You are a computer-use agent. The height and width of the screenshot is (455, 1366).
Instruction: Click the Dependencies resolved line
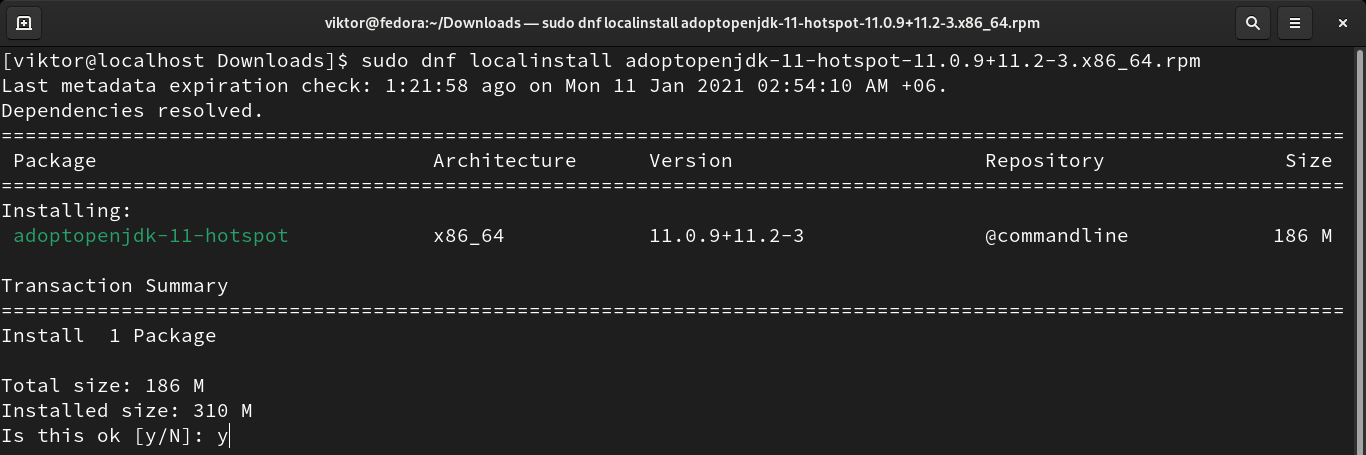[132, 111]
